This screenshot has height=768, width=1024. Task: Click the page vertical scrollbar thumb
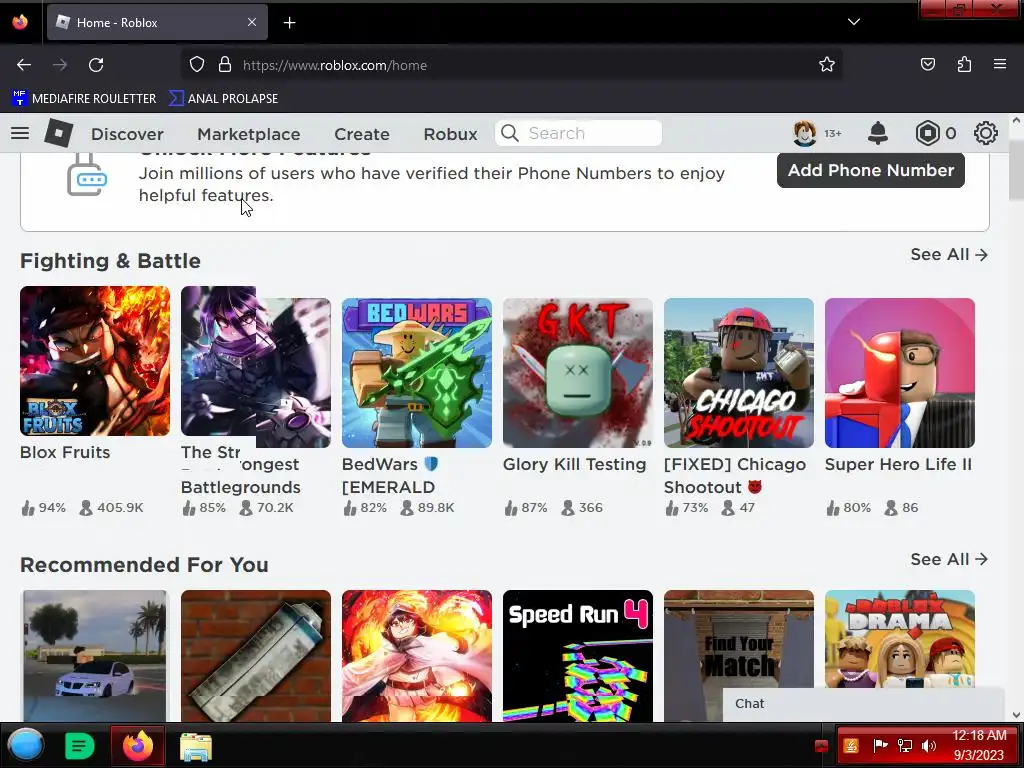[x=1016, y=168]
